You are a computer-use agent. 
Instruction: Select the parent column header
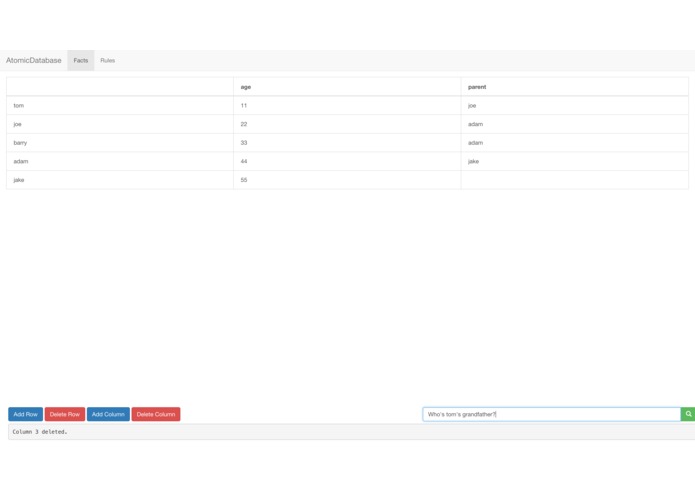point(574,87)
